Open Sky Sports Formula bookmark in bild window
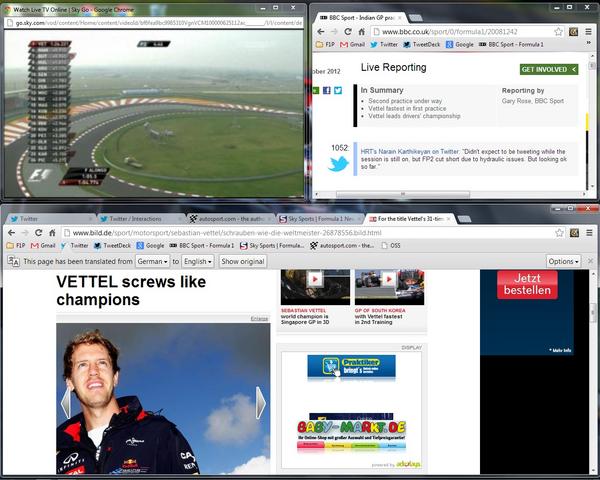 pyautogui.click(x=272, y=246)
